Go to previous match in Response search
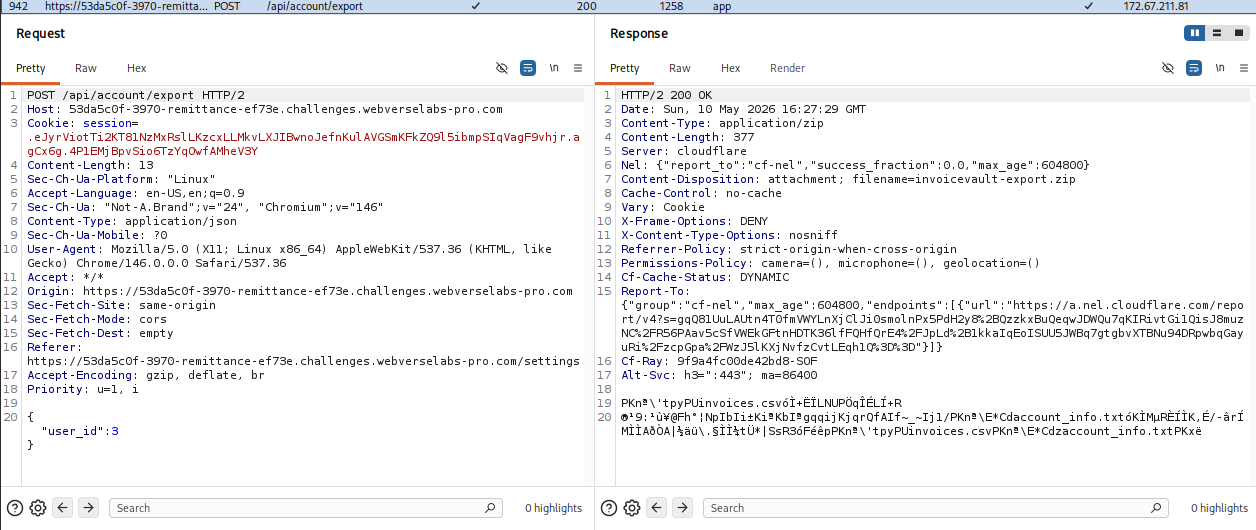The image size is (1256, 530). pos(657,508)
